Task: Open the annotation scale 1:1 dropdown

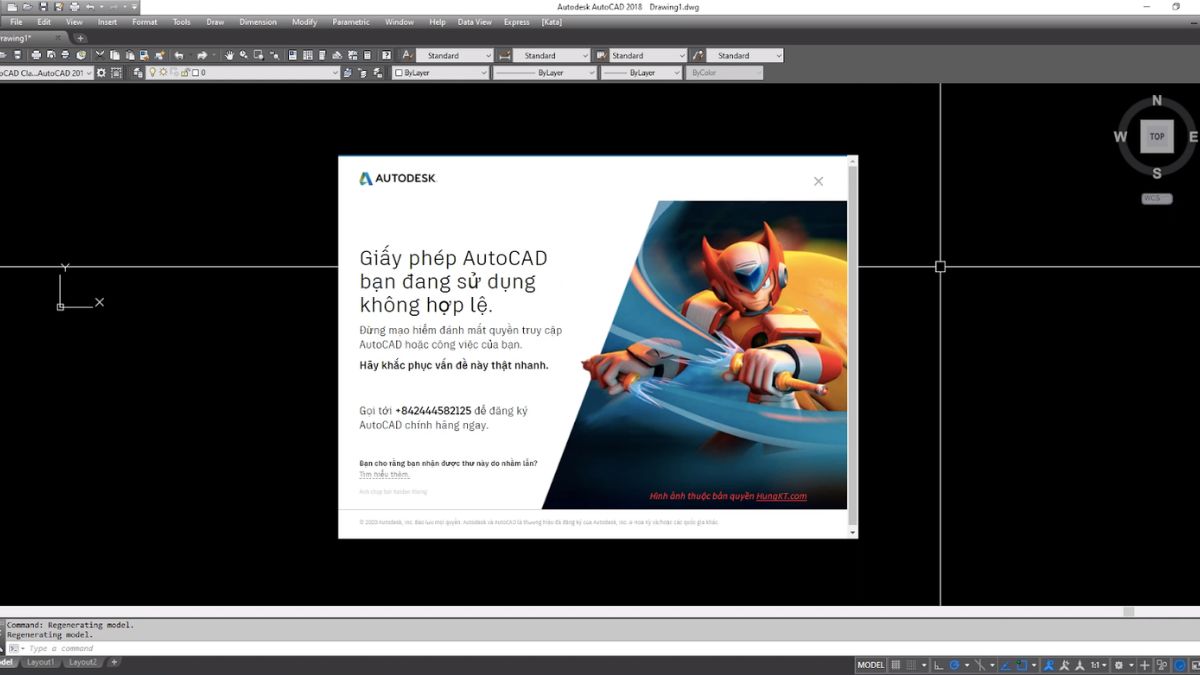Action: [x=1098, y=665]
